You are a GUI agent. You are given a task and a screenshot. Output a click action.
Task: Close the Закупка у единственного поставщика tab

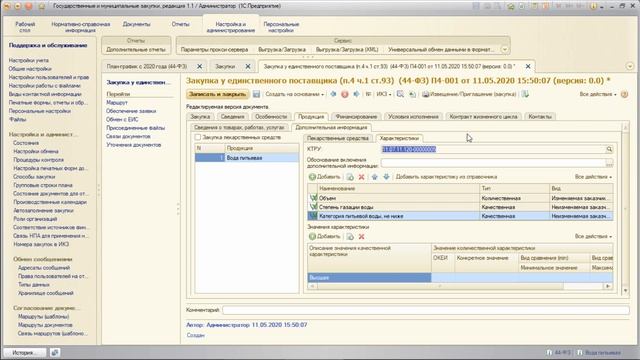coord(528,66)
